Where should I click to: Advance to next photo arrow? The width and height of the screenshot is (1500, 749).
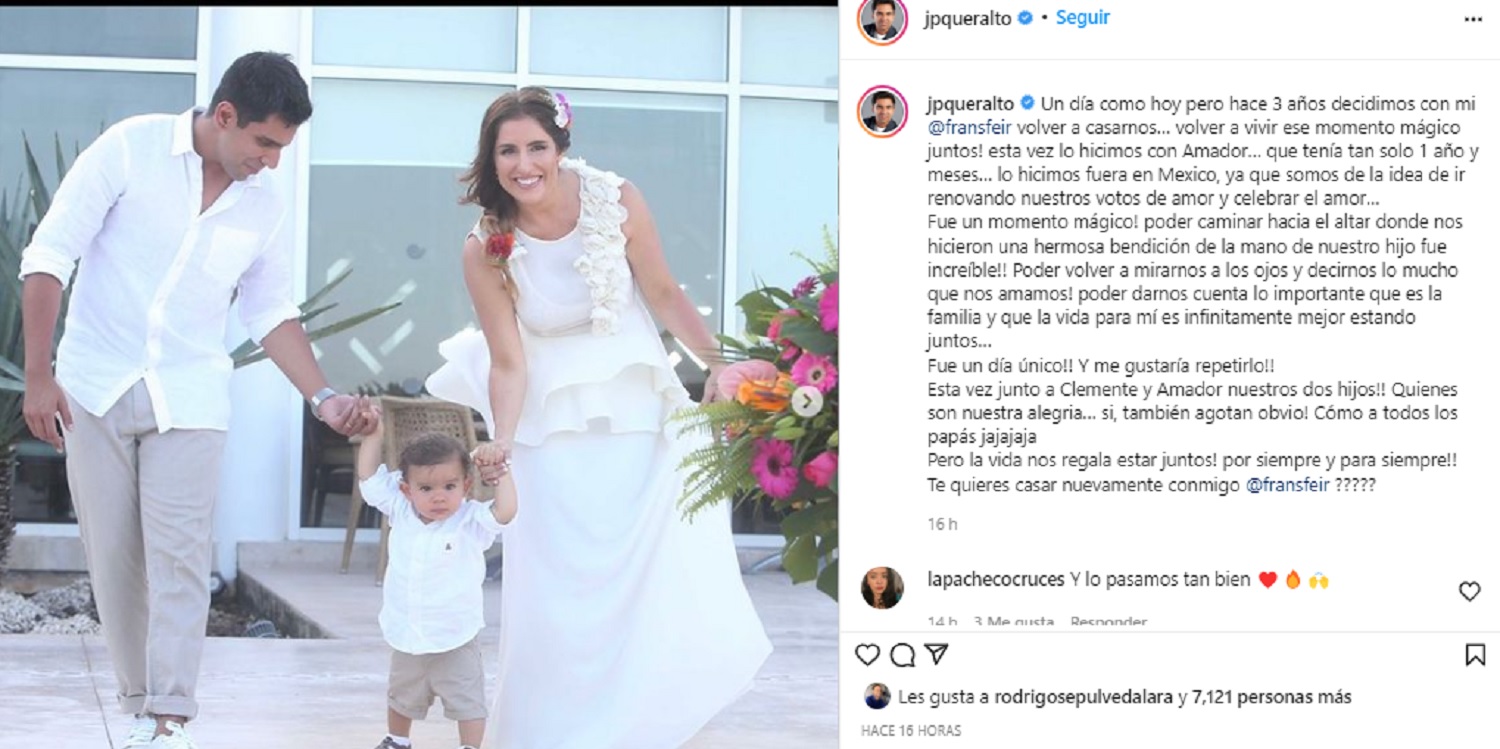coord(808,401)
